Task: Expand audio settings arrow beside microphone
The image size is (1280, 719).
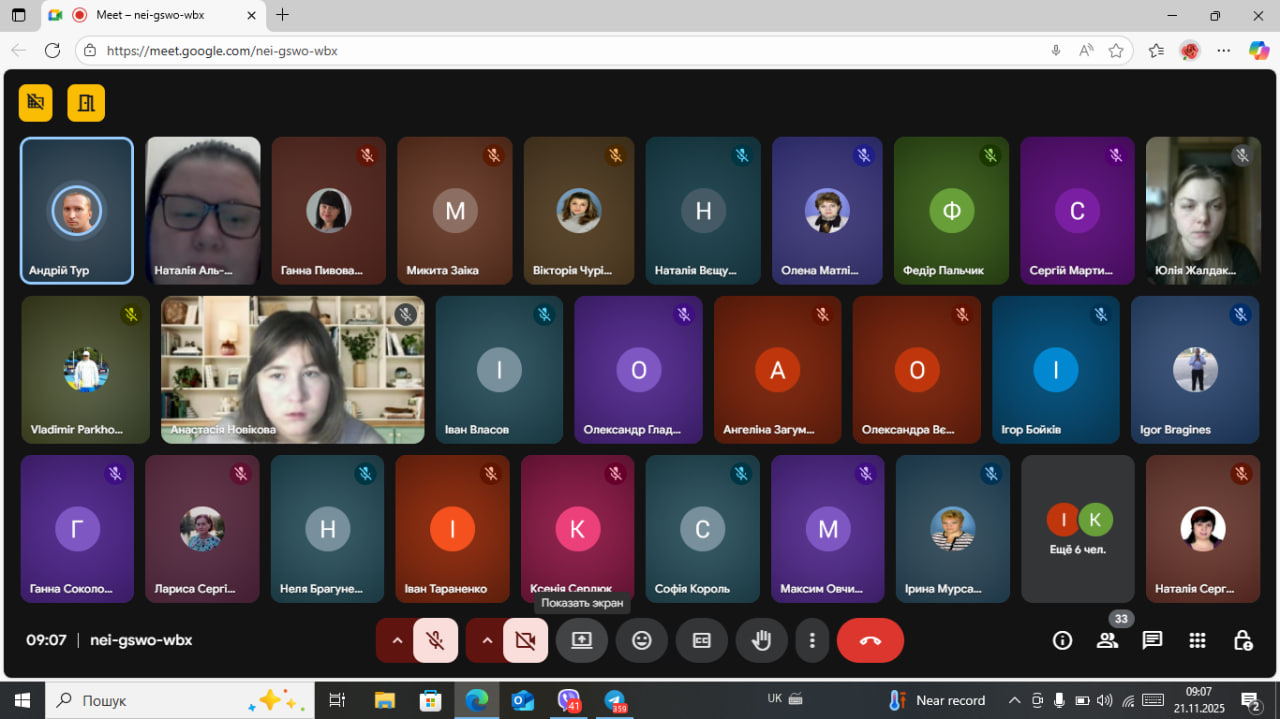Action: coord(396,641)
